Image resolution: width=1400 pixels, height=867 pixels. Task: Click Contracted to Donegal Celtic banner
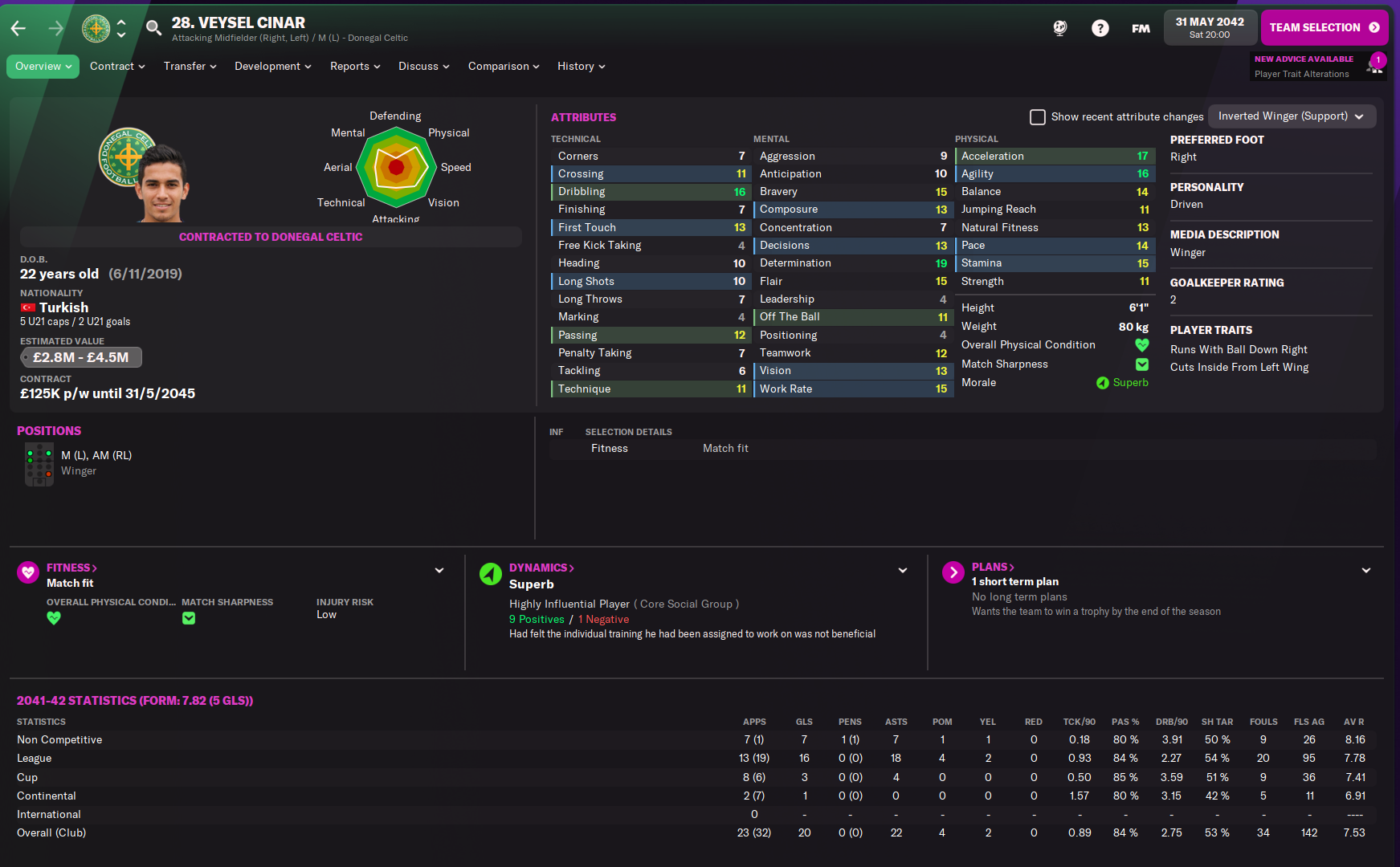pyautogui.click(x=271, y=237)
